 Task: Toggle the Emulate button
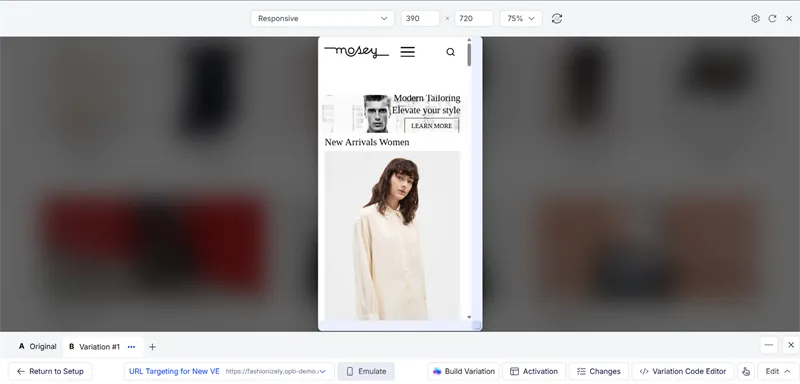(366, 371)
